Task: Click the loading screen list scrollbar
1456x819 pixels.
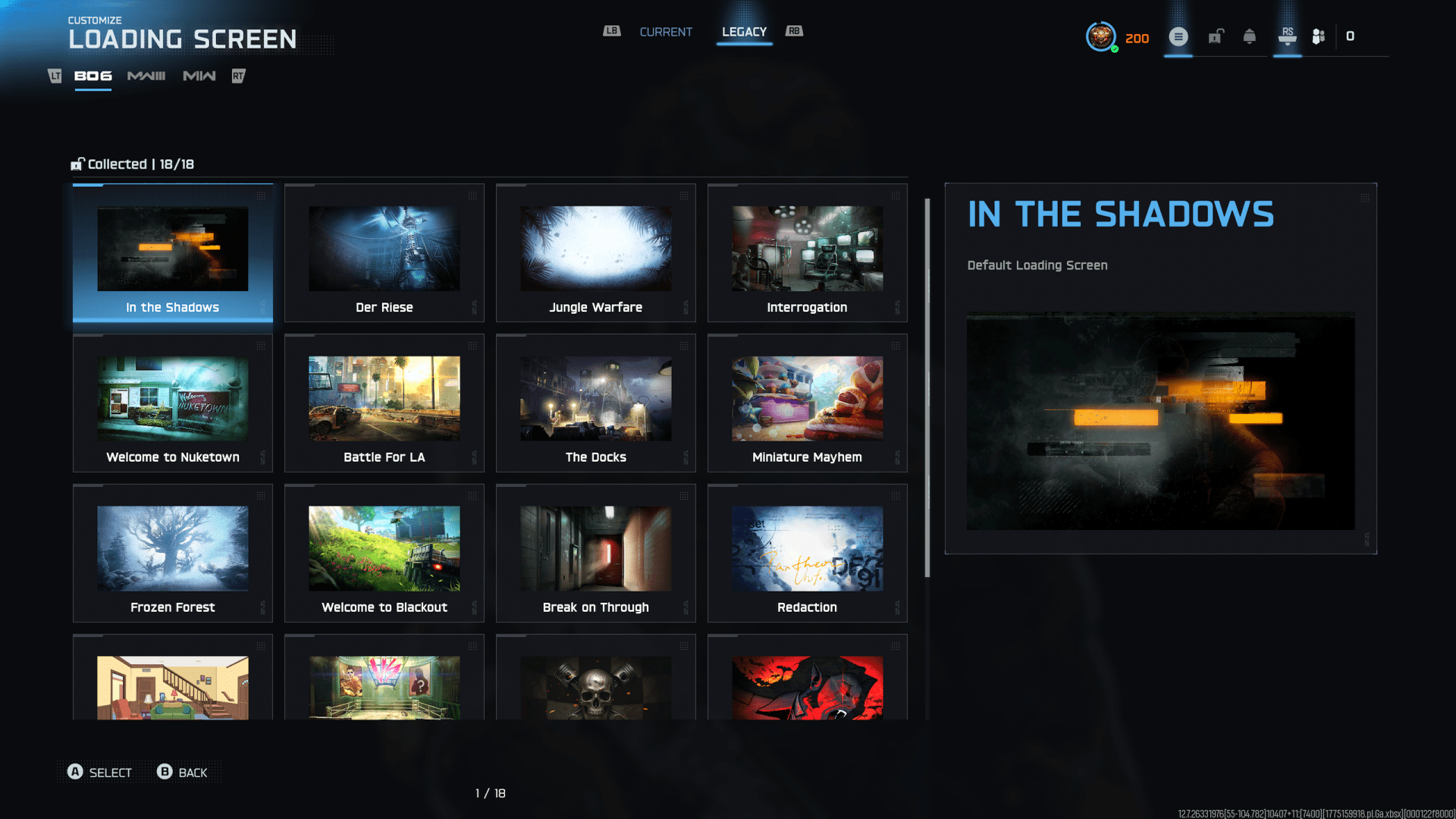Action: click(x=927, y=387)
